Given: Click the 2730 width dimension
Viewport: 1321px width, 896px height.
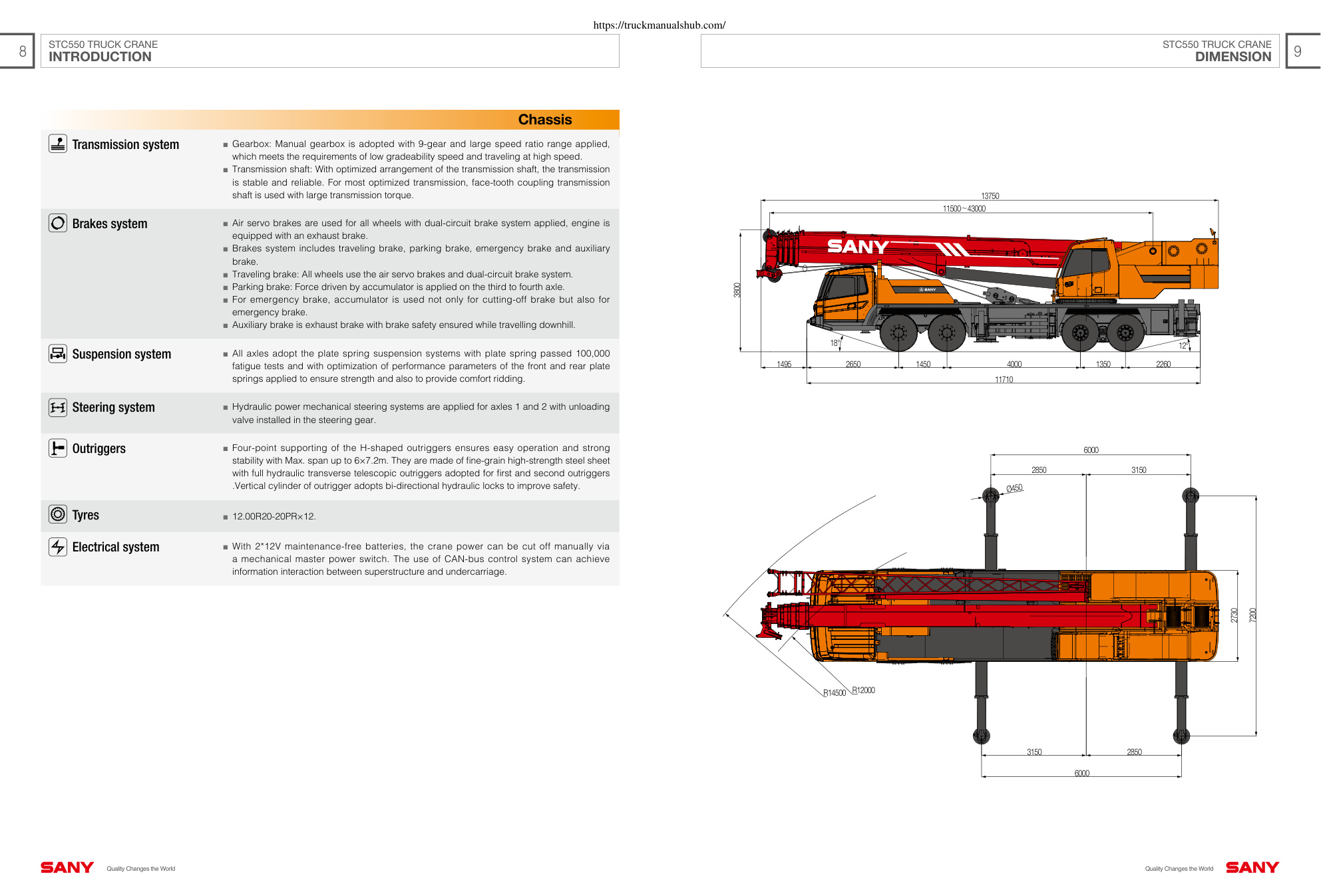Looking at the screenshot, I should pyautogui.click(x=1234, y=615).
